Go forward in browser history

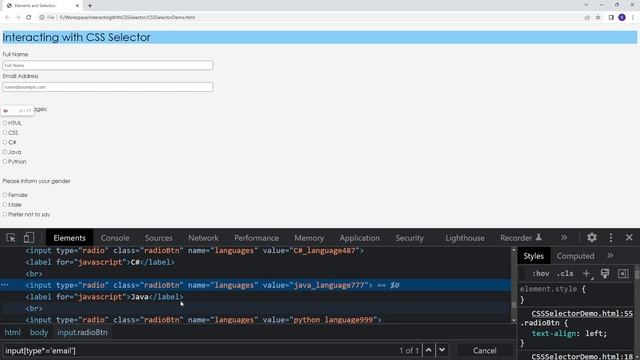coord(18,18)
